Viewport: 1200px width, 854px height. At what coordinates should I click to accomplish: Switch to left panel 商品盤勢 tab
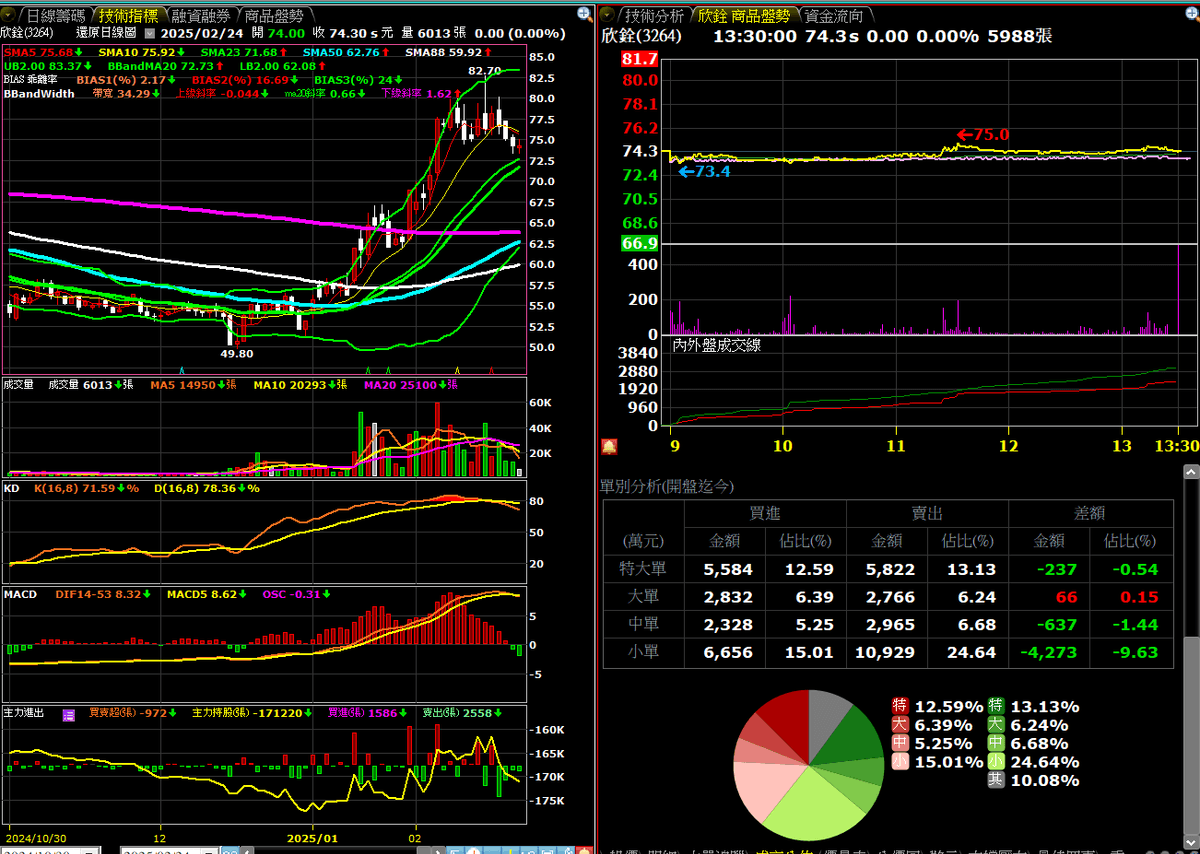tap(275, 16)
